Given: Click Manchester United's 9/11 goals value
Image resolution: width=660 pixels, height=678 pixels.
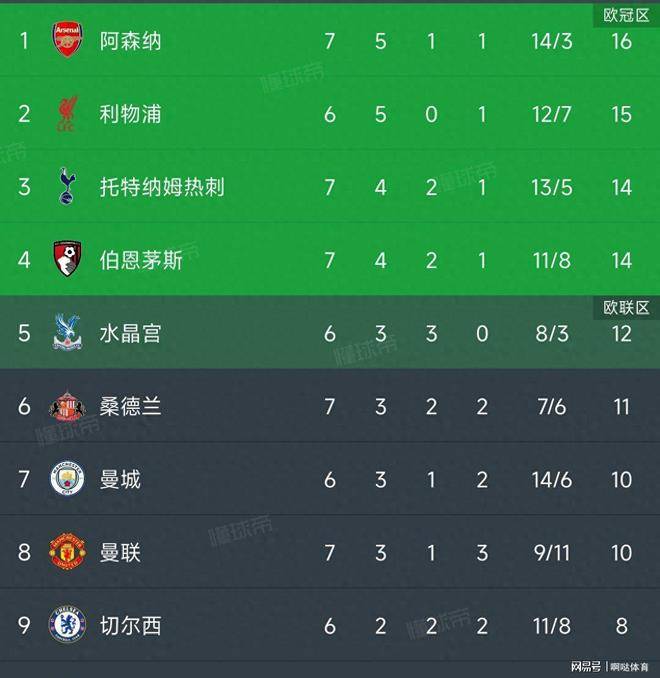Looking at the screenshot, I should tap(551, 553).
